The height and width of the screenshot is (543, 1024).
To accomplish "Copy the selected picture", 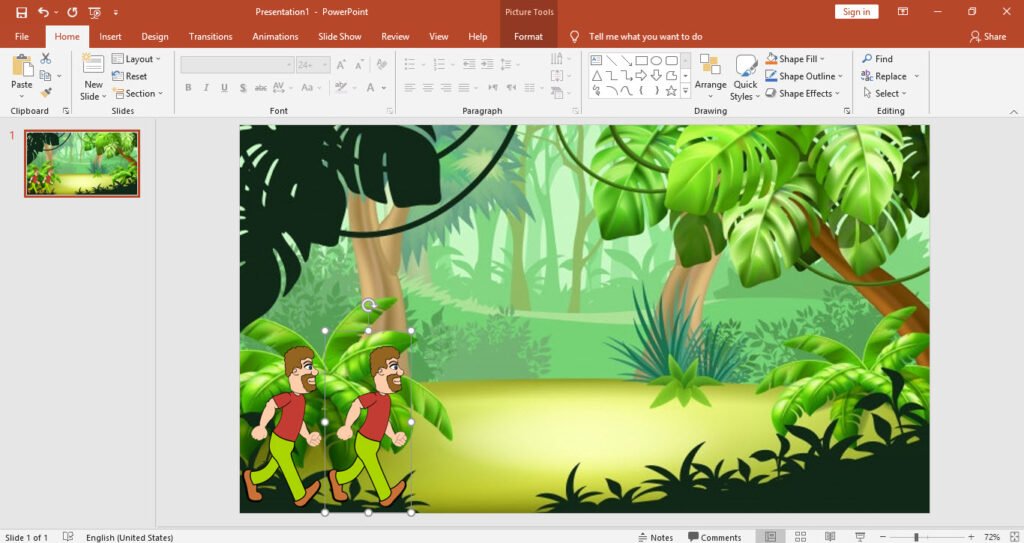I will (45, 76).
